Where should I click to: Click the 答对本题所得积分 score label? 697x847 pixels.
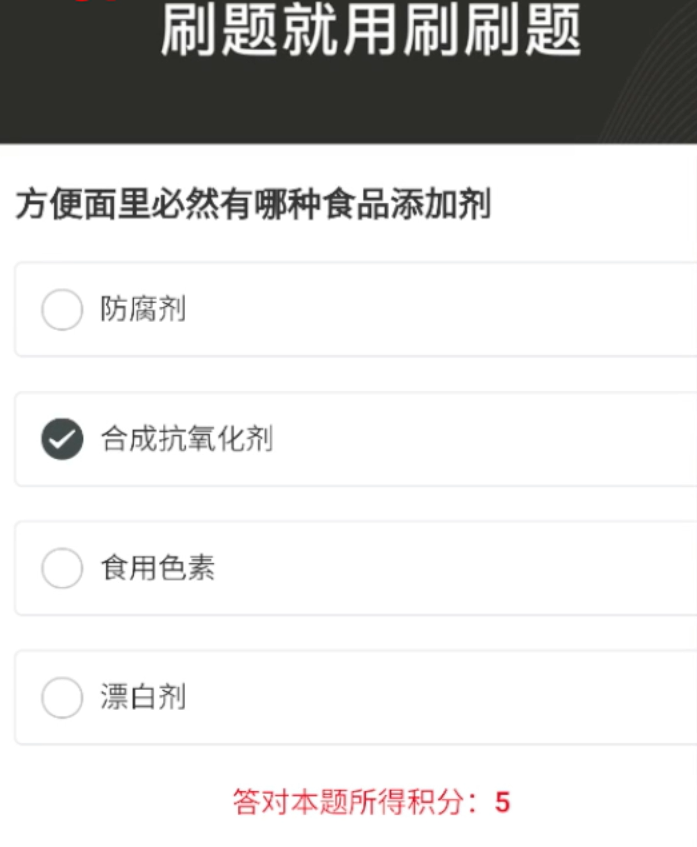tap(356, 802)
